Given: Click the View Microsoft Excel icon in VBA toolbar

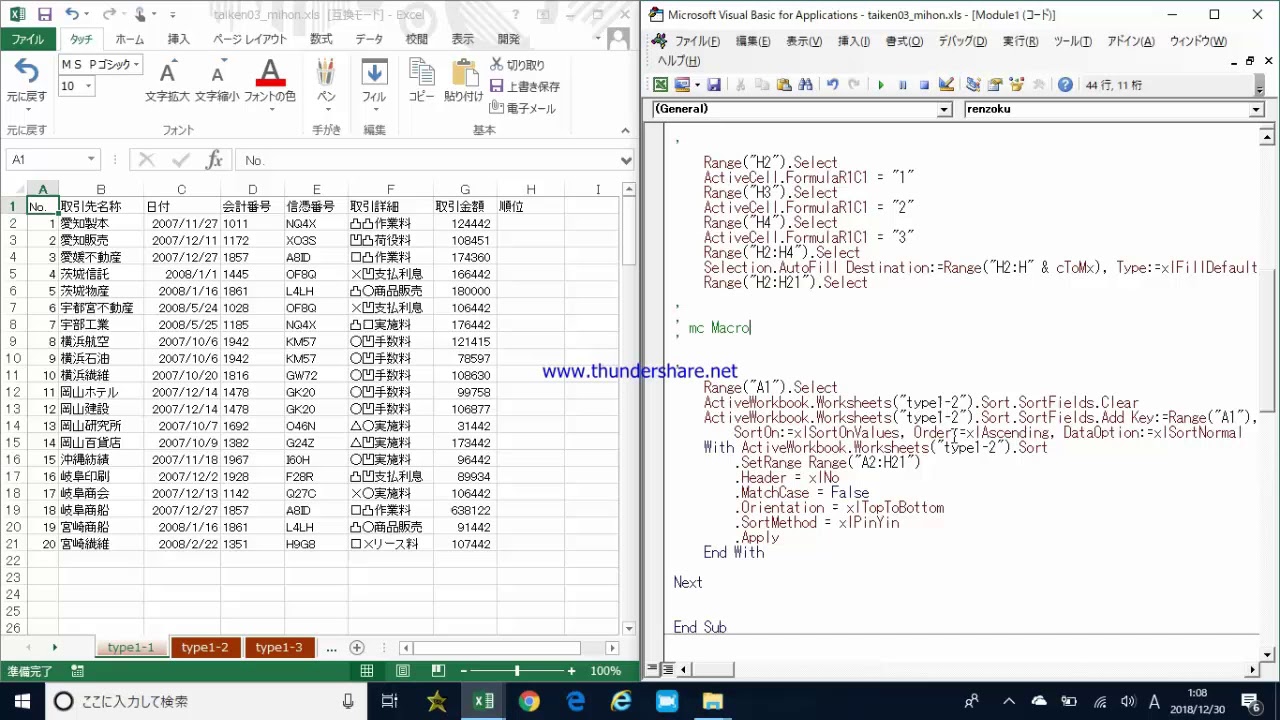Looking at the screenshot, I should tap(660, 85).
